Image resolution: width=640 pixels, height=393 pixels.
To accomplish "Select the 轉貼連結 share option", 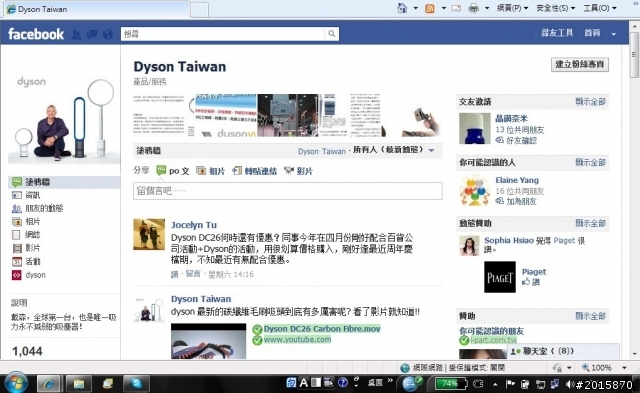I will point(254,171).
